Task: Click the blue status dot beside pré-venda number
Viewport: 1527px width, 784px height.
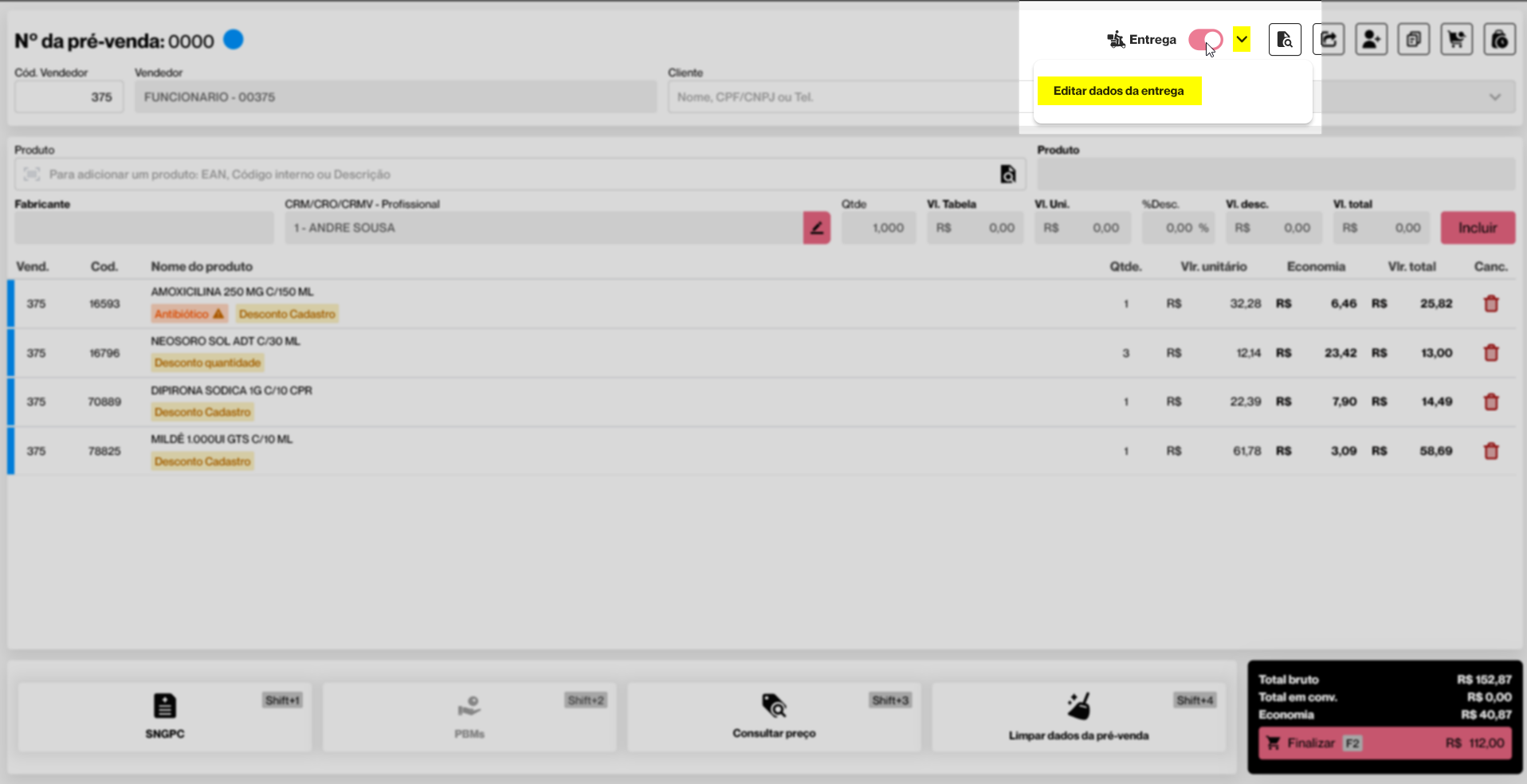Action: pos(234,39)
